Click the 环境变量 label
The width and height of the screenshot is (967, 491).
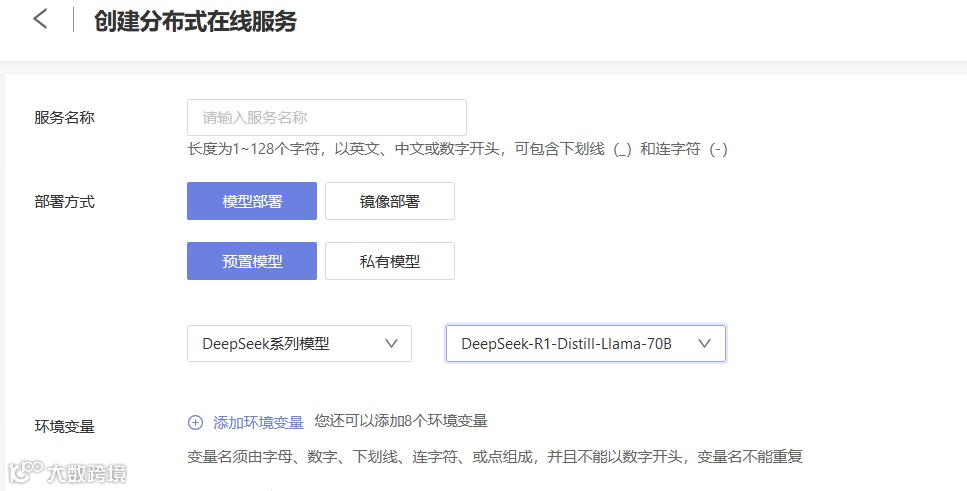click(x=64, y=426)
